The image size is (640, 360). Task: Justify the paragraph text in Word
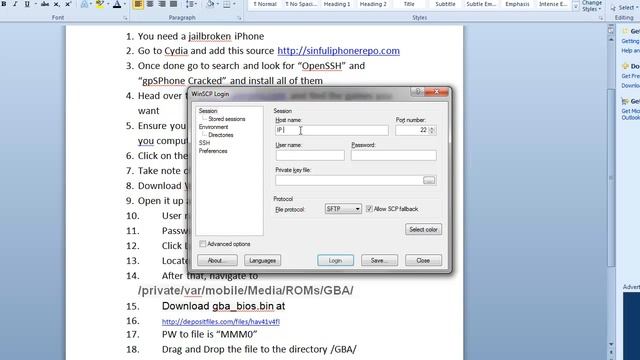pyautogui.click(x=173, y=4)
